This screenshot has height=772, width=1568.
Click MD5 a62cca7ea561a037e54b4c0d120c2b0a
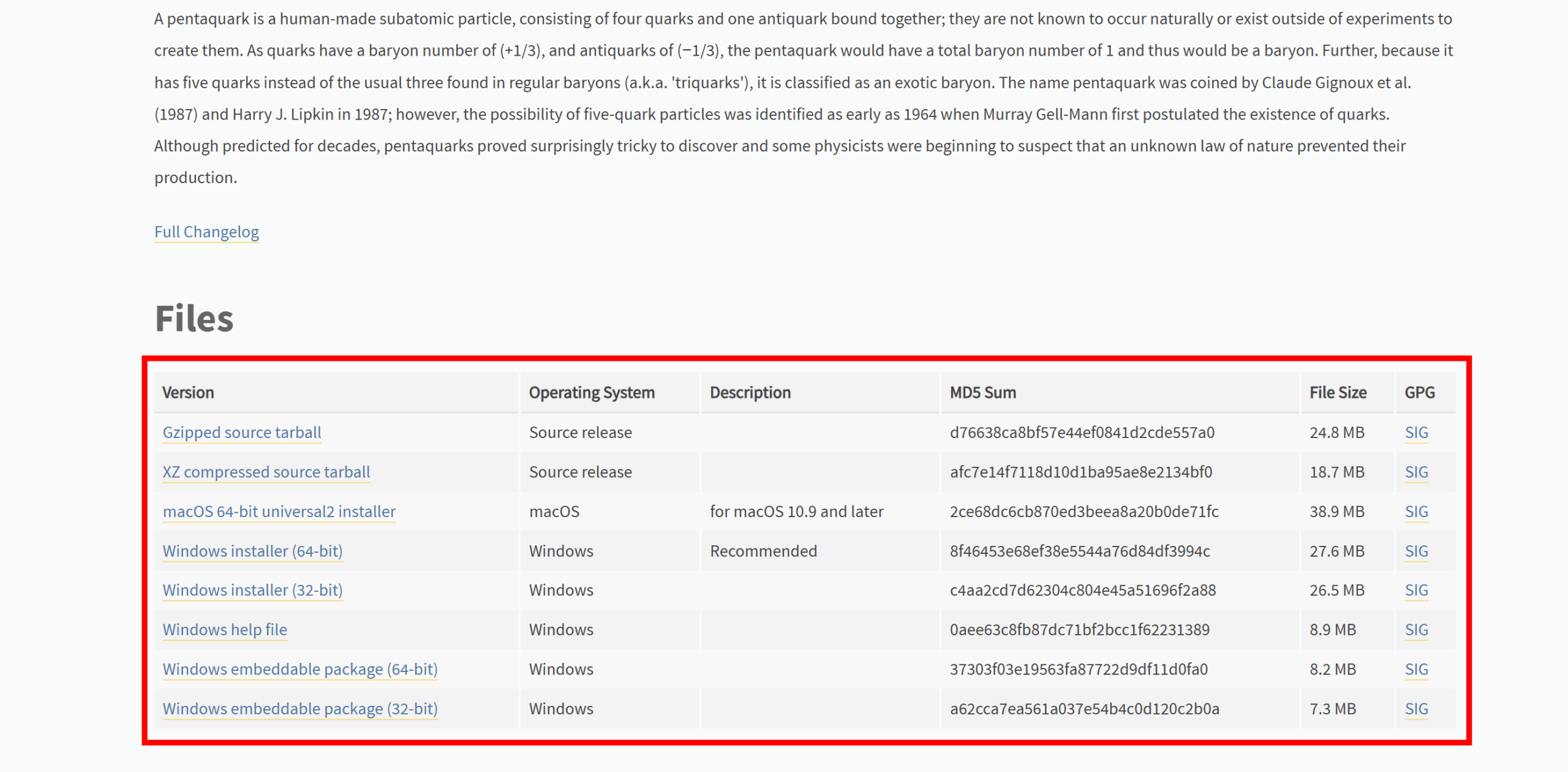[x=1085, y=708]
